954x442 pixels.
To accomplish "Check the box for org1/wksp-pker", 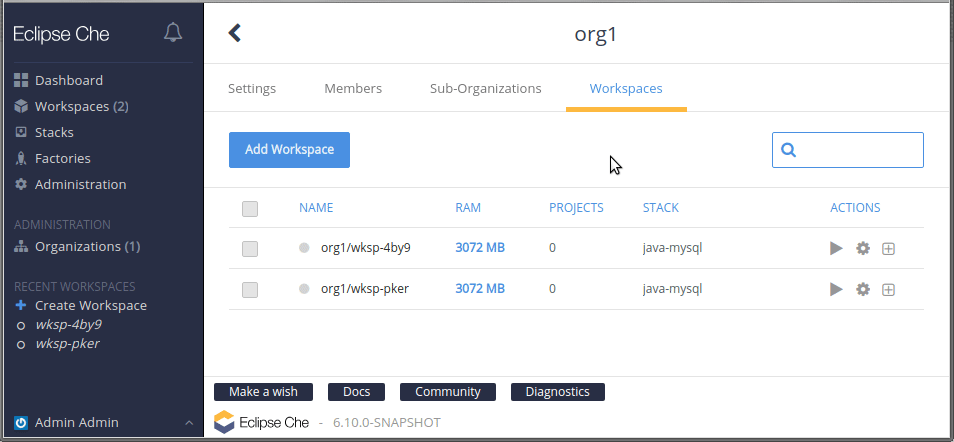I will click(x=250, y=290).
